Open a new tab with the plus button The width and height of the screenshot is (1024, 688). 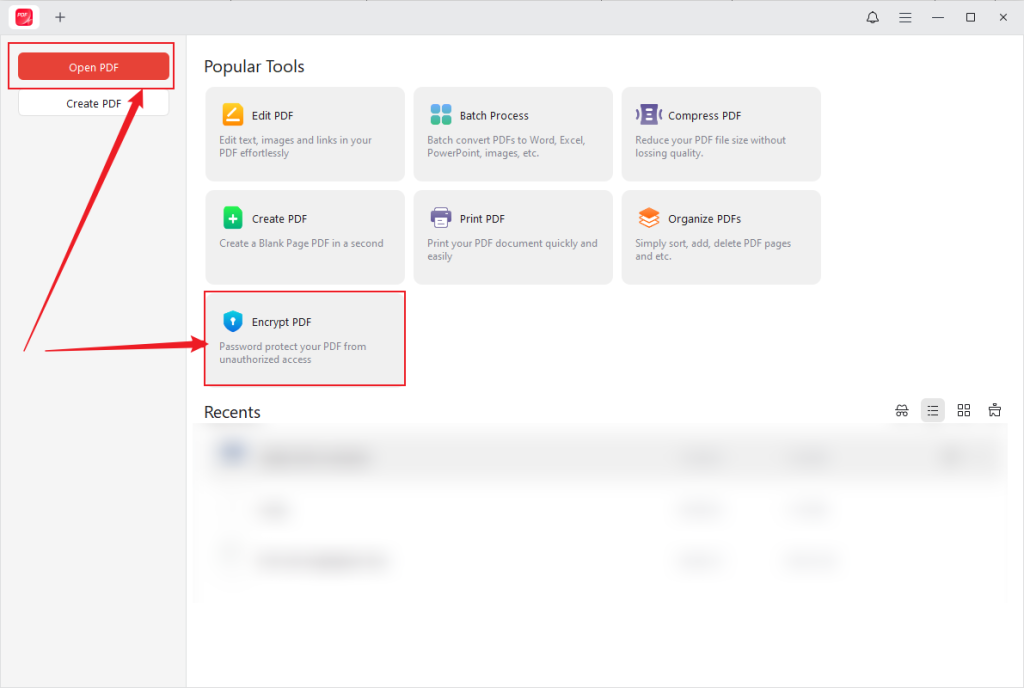click(x=60, y=17)
